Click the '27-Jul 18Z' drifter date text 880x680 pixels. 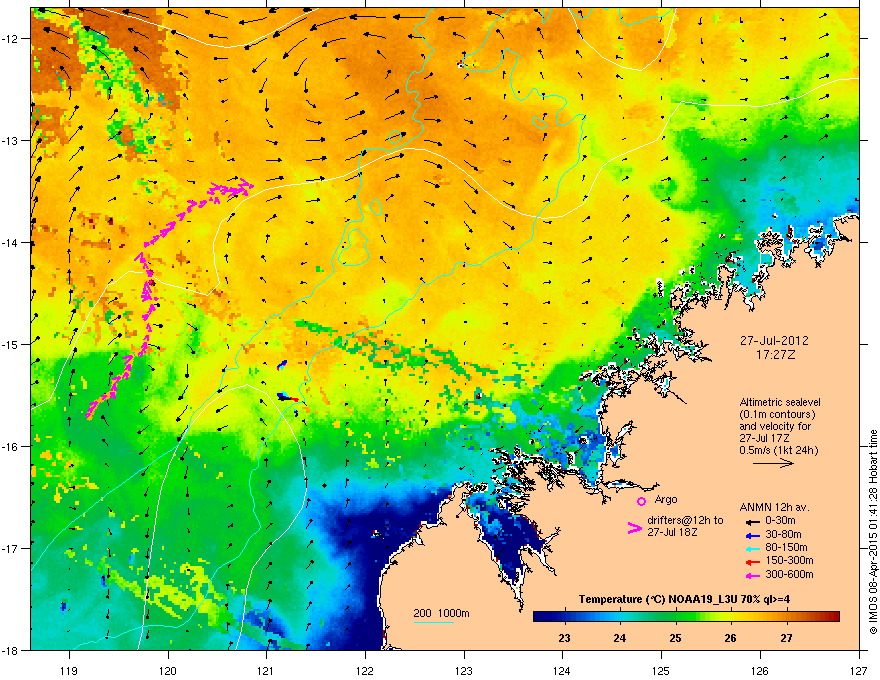(x=672, y=532)
